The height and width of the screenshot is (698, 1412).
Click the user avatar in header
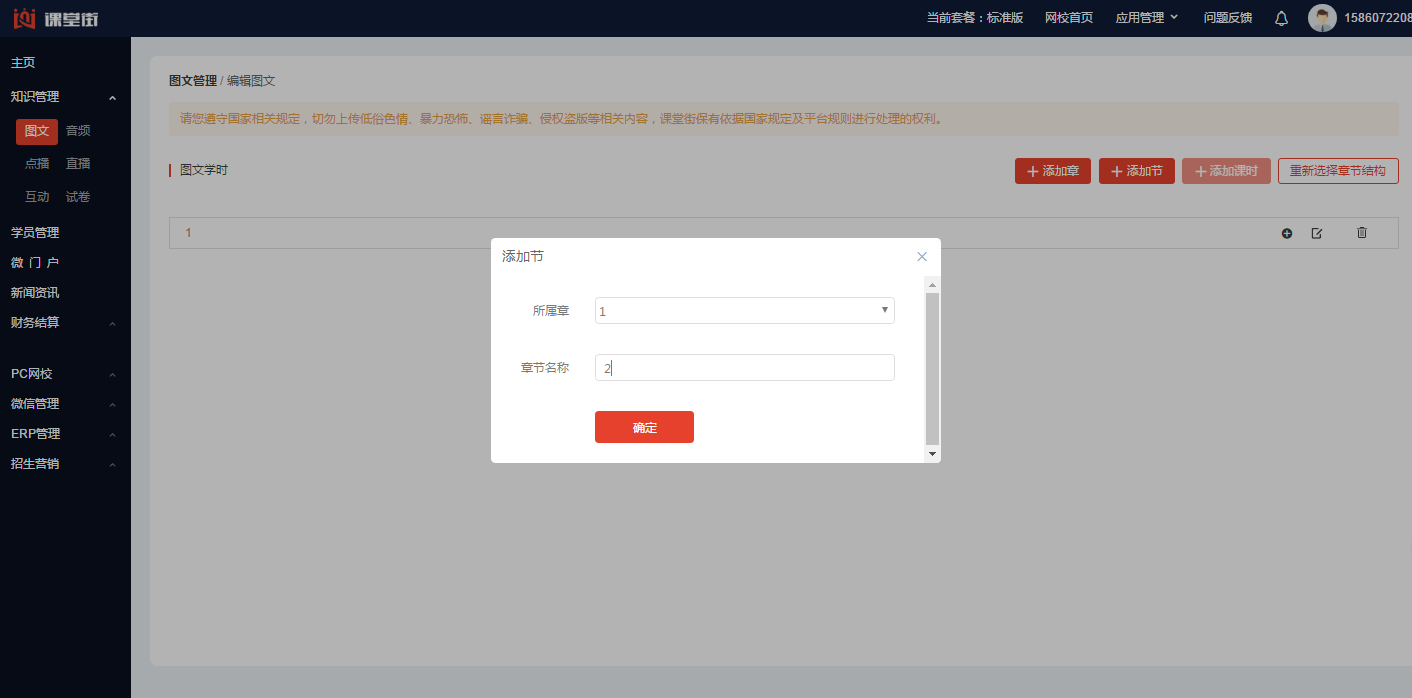[1322, 18]
